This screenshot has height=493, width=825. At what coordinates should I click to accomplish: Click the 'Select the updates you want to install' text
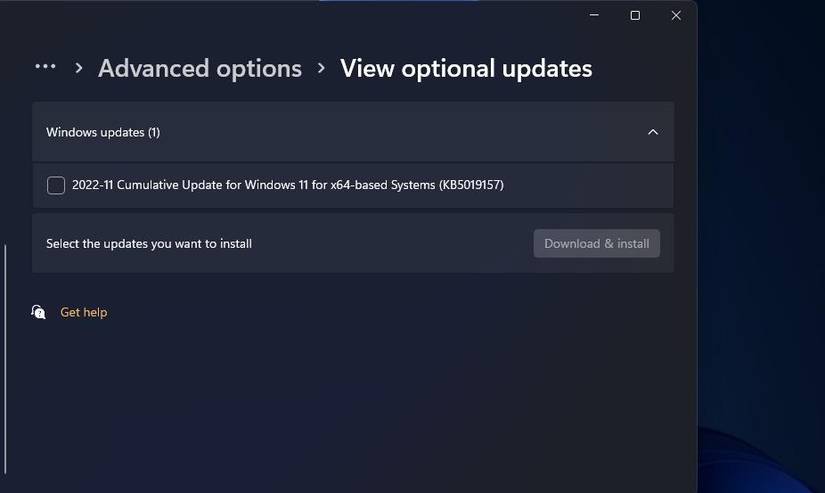[149, 243]
